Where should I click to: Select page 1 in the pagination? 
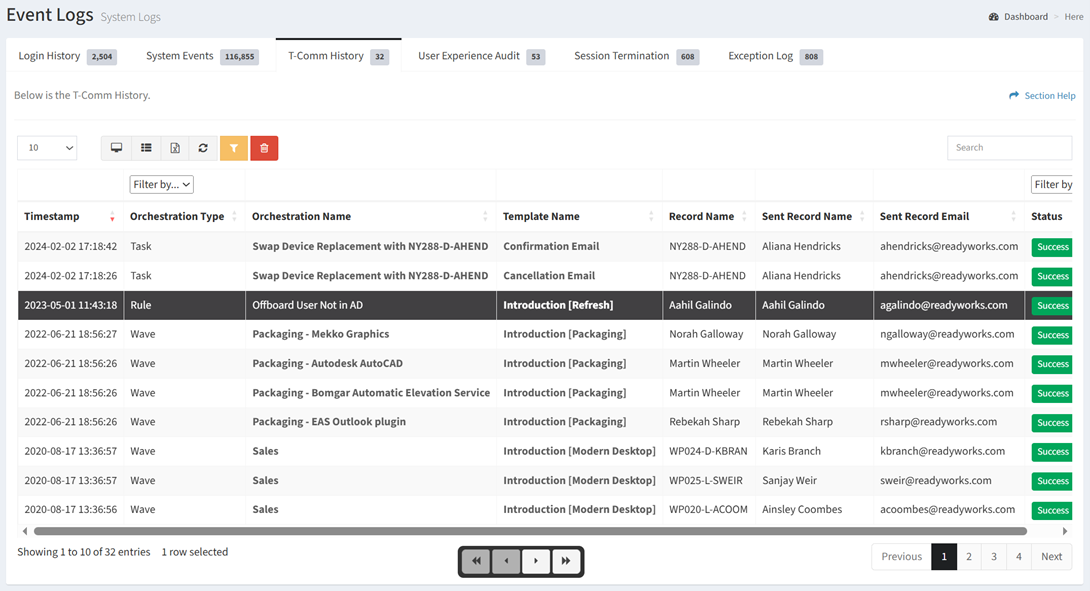(944, 557)
